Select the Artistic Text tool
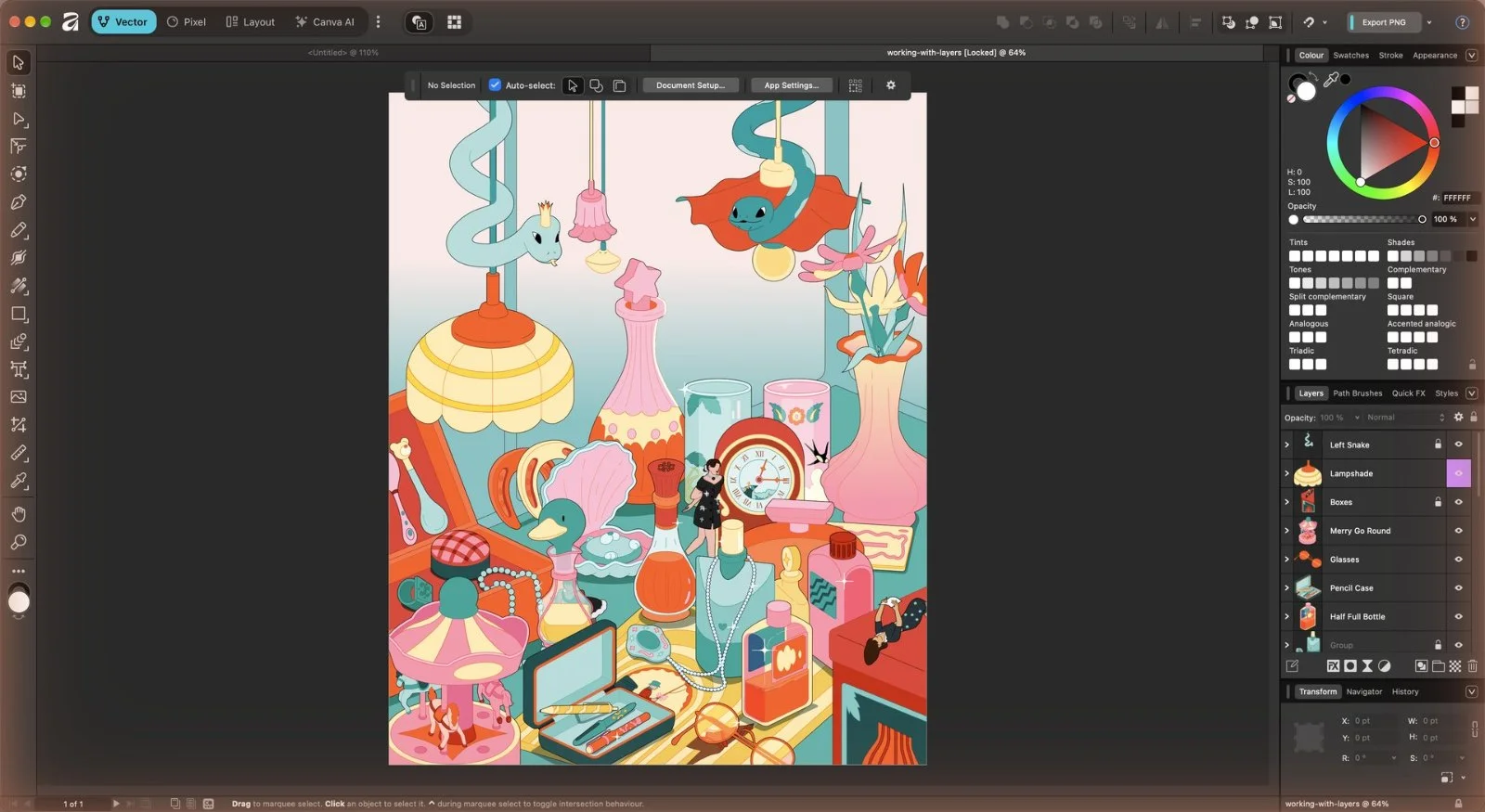This screenshot has width=1485, height=812. coord(19,369)
